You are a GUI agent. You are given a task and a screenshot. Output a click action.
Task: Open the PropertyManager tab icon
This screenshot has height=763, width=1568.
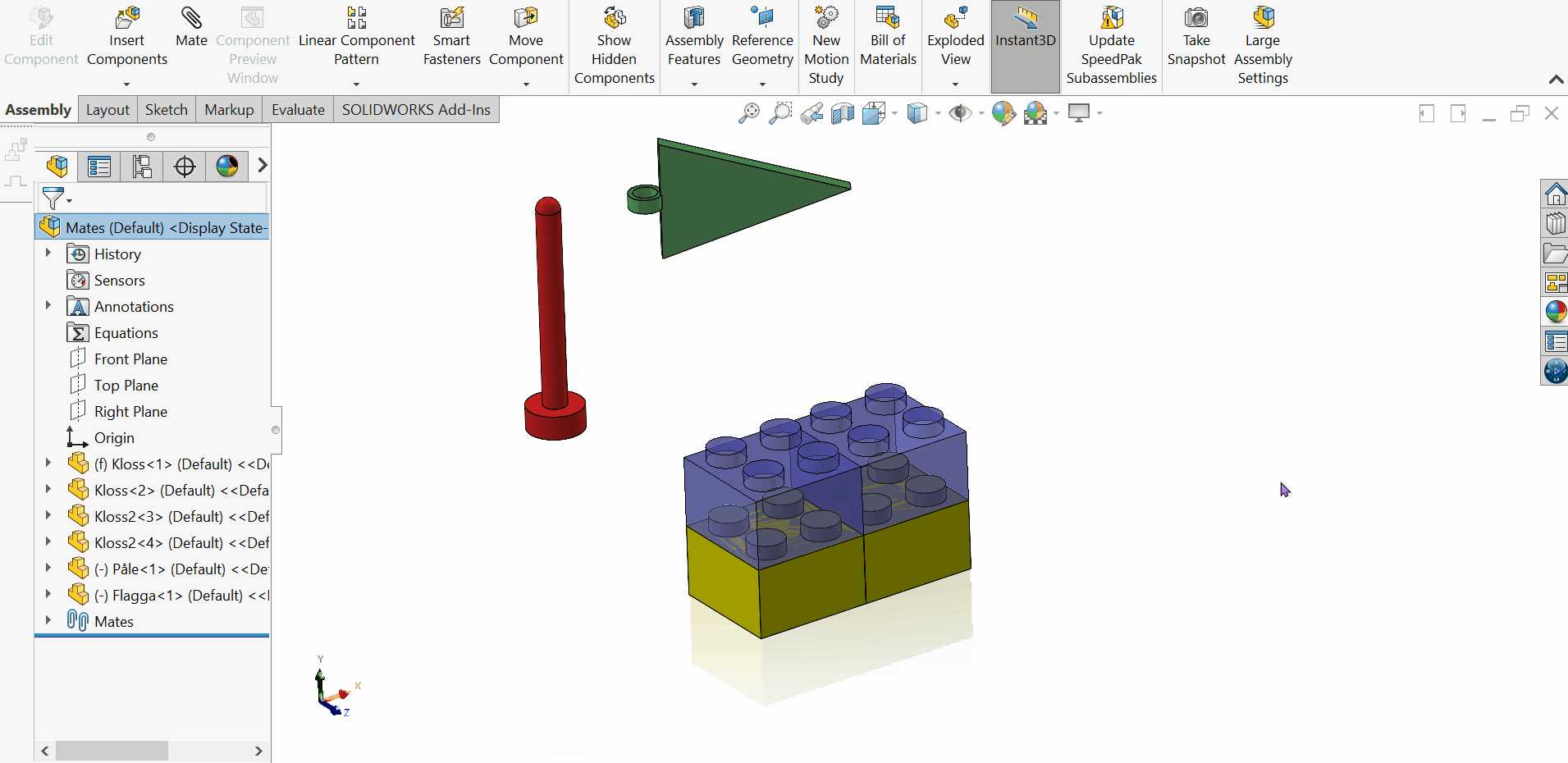[99, 167]
